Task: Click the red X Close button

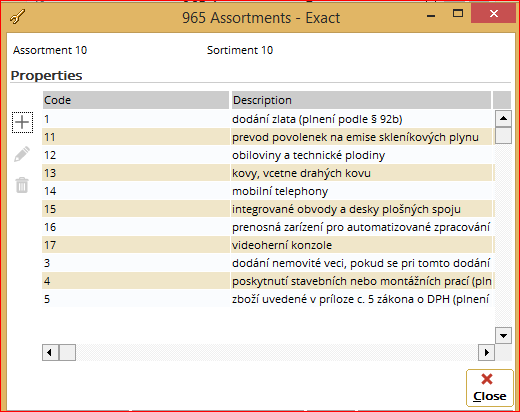Action: pyautogui.click(x=489, y=388)
